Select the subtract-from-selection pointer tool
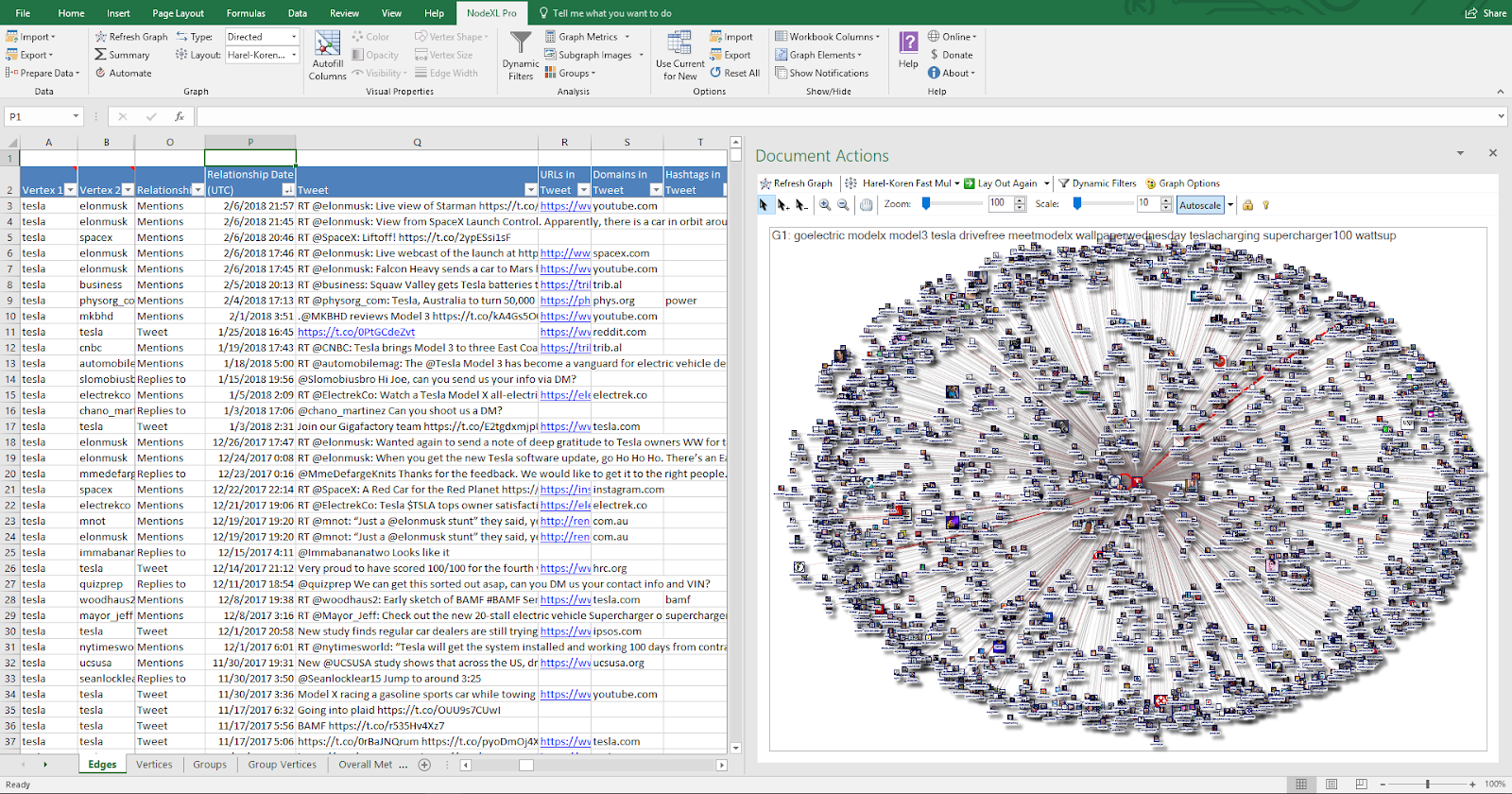The height and width of the screenshot is (794, 1512). [x=801, y=204]
